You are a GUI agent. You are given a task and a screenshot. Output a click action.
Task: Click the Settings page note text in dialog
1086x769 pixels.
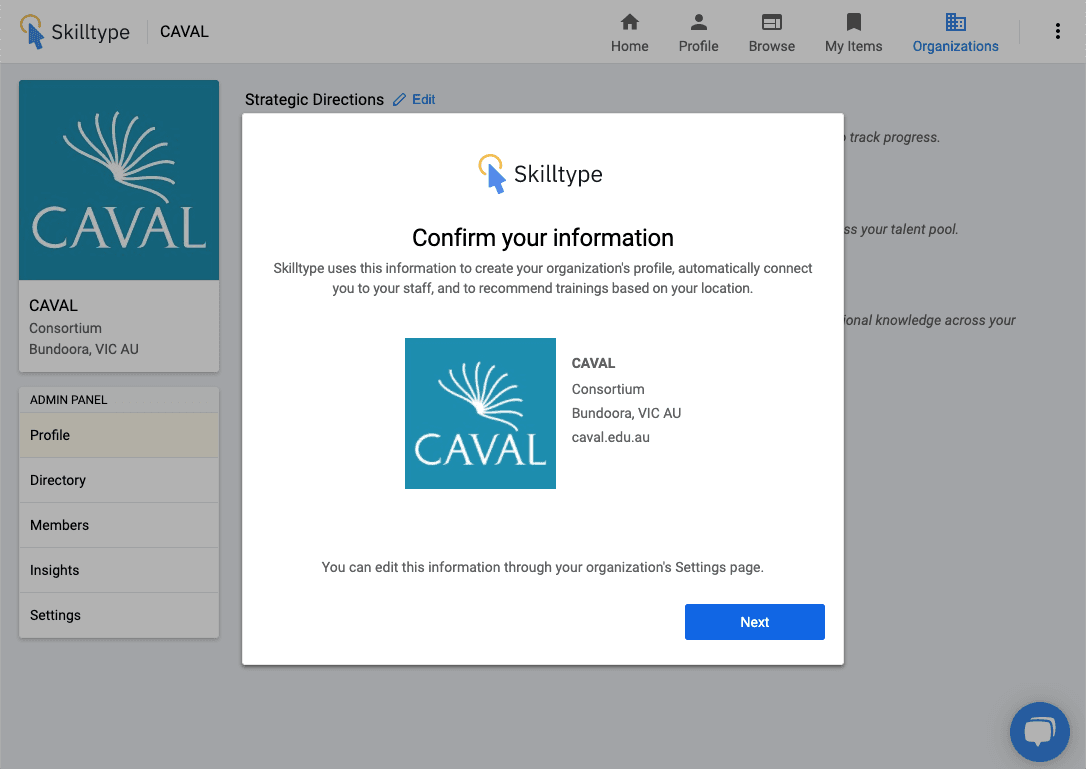(x=542, y=567)
